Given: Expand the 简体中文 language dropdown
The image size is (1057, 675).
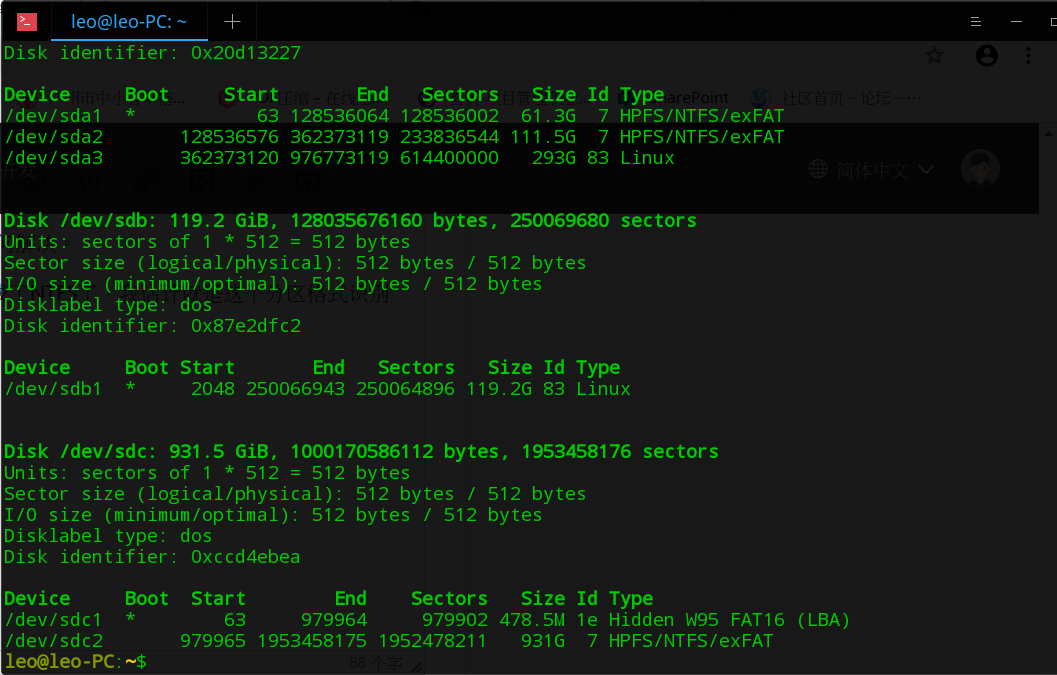Looking at the screenshot, I should pos(872,170).
